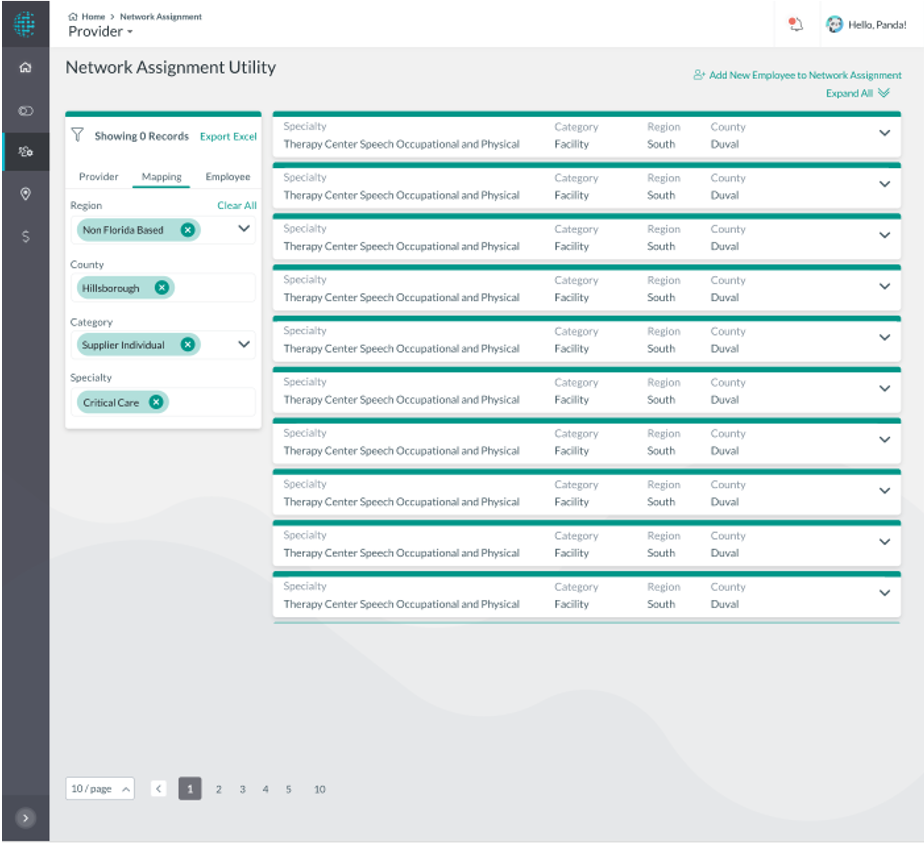Open the dollar sign sidebar icon
Screen dimensions: 924x843
25,236
